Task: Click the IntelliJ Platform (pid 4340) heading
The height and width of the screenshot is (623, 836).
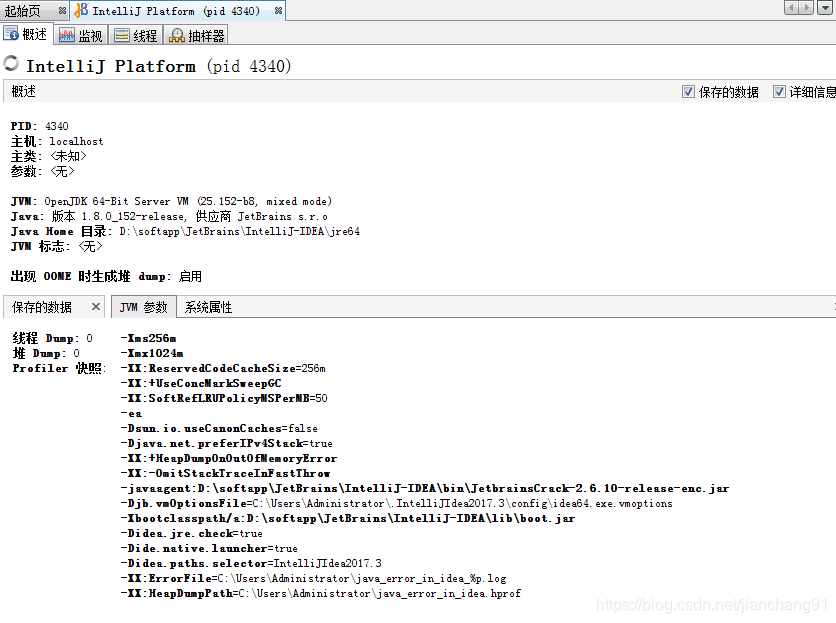Action: click(158, 66)
